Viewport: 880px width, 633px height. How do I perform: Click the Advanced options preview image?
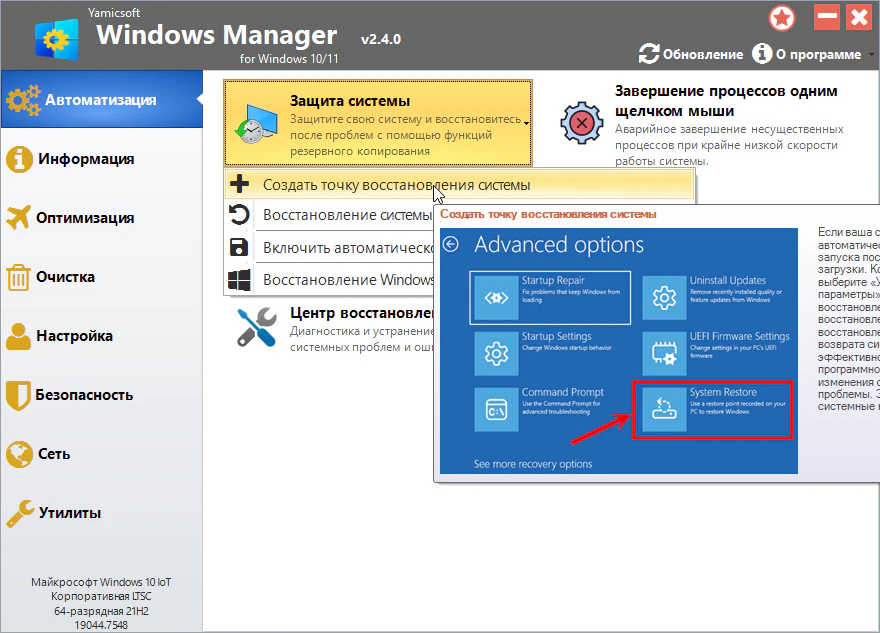click(618, 351)
